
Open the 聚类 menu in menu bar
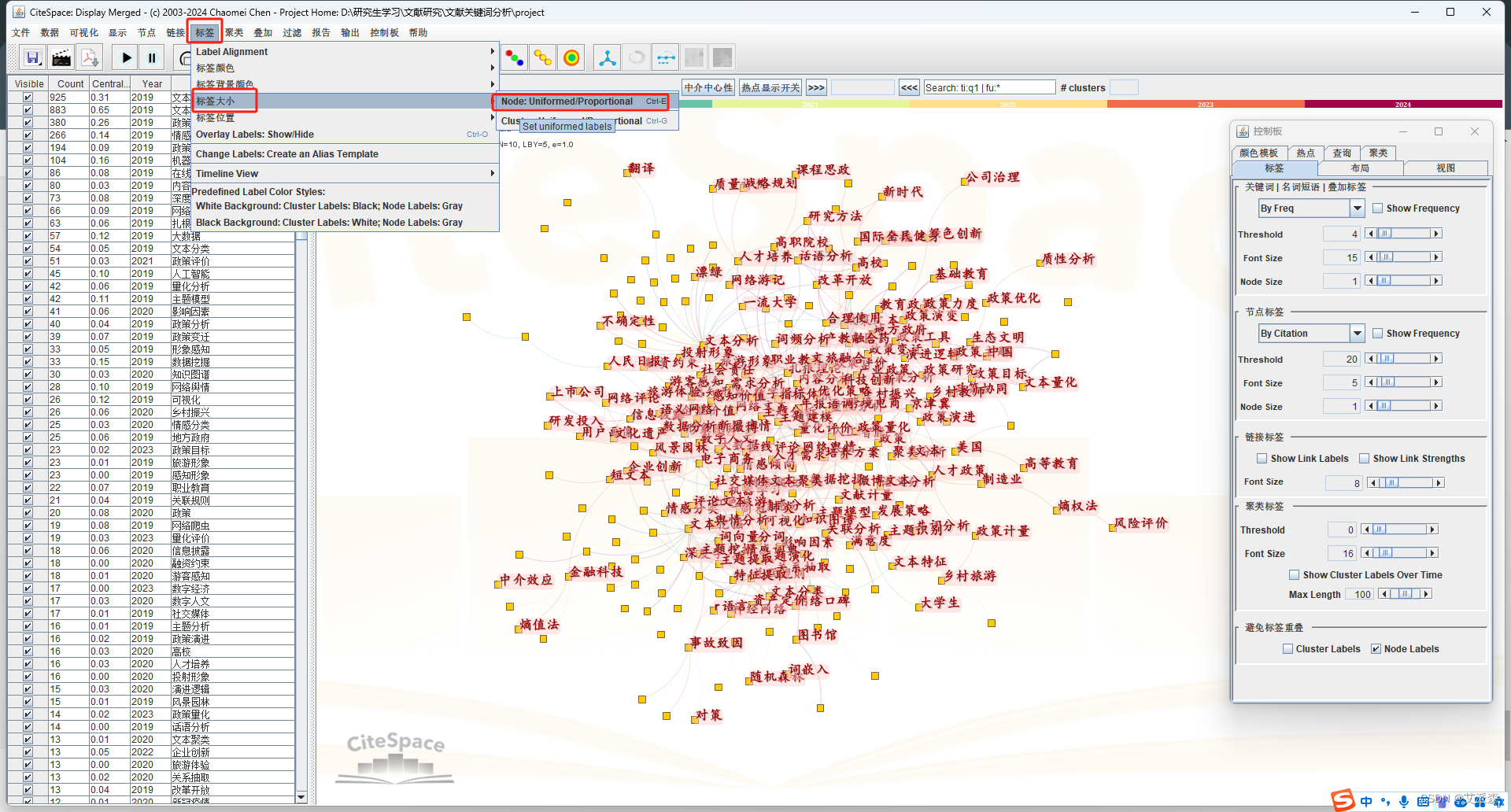tap(234, 33)
